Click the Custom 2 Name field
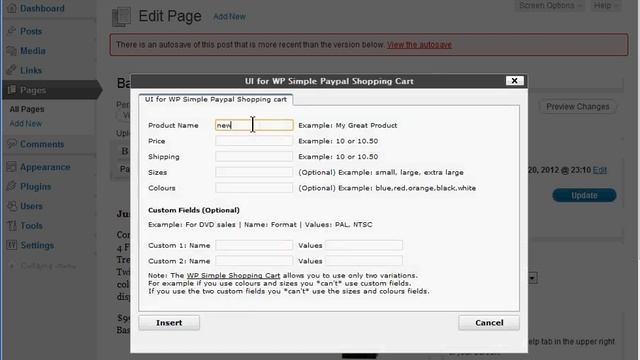The width and height of the screenshot is (640, 360). [x=254, y=261]
